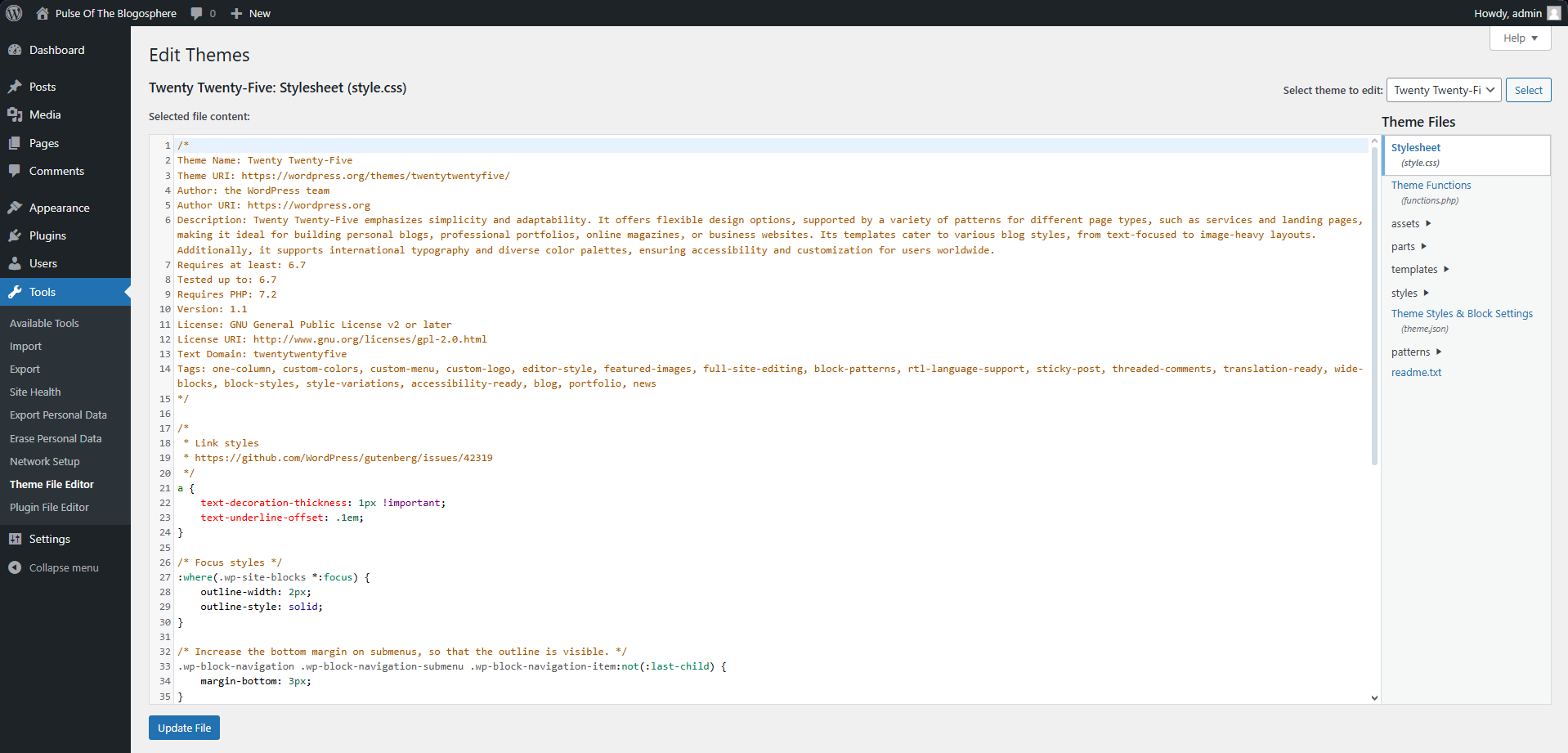The height and width of the screenshot is (753, 1568).
Task: Expand the templates folder
Action: tap(1419, 269)
